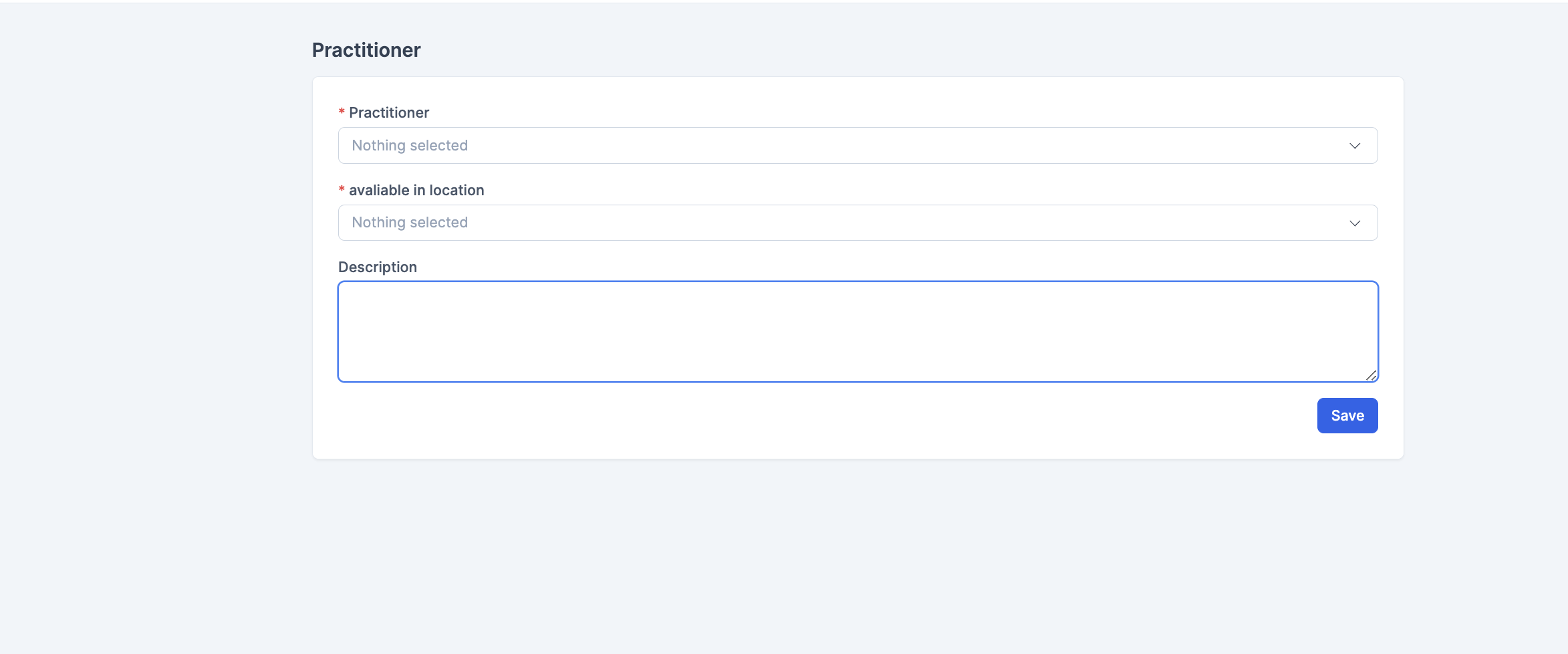Click the Practitioner field label
The width and height of the screenshot is (1568, 654).
(x=388, y=112)
